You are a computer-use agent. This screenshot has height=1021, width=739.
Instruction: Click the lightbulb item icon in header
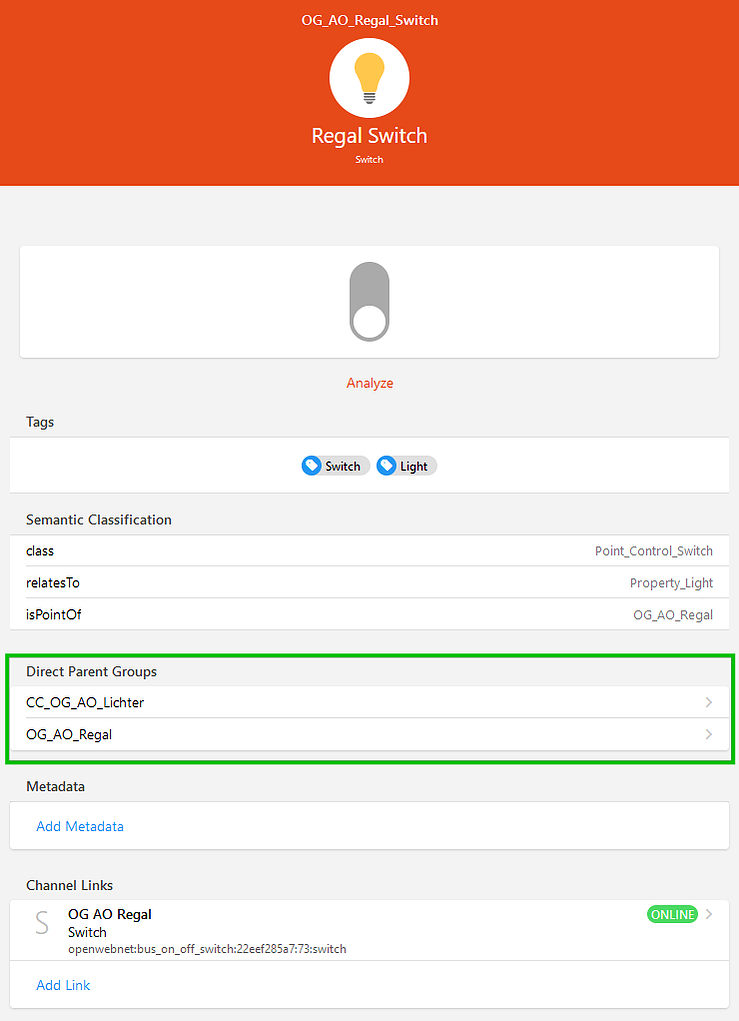[369, 78]
